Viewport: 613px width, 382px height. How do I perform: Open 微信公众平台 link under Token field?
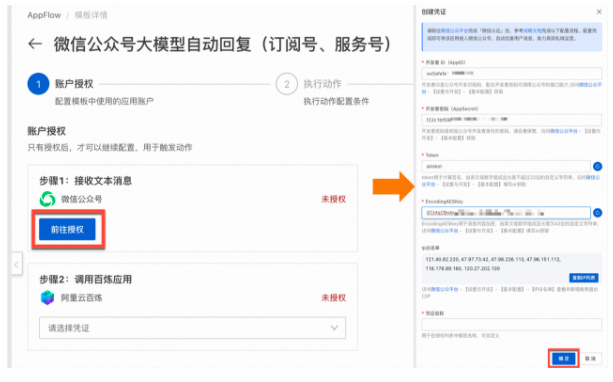point(593,178)
